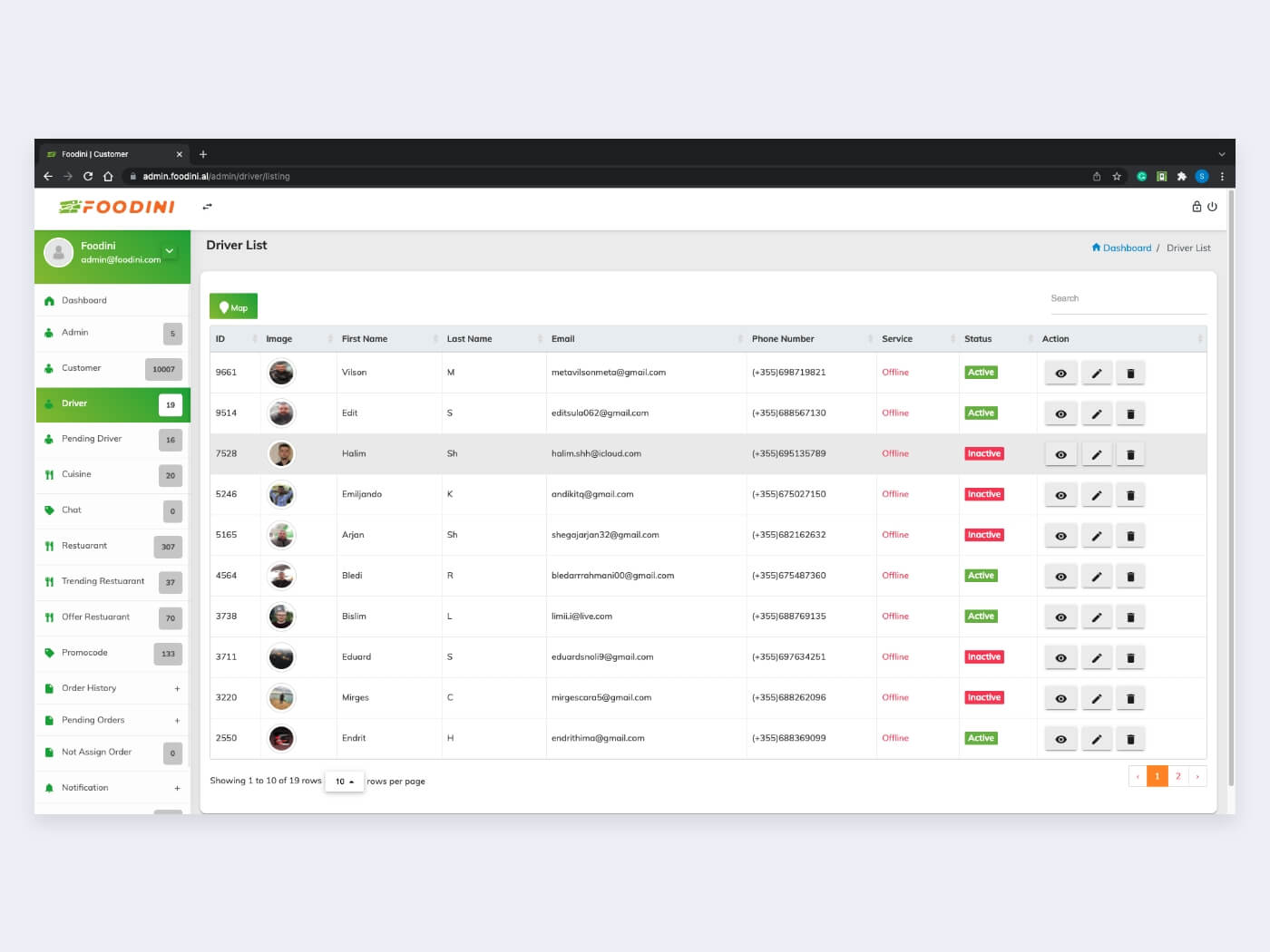Bookmark page with star icon
This screenshot has height=952, width=1270.
coord(1117,177)
